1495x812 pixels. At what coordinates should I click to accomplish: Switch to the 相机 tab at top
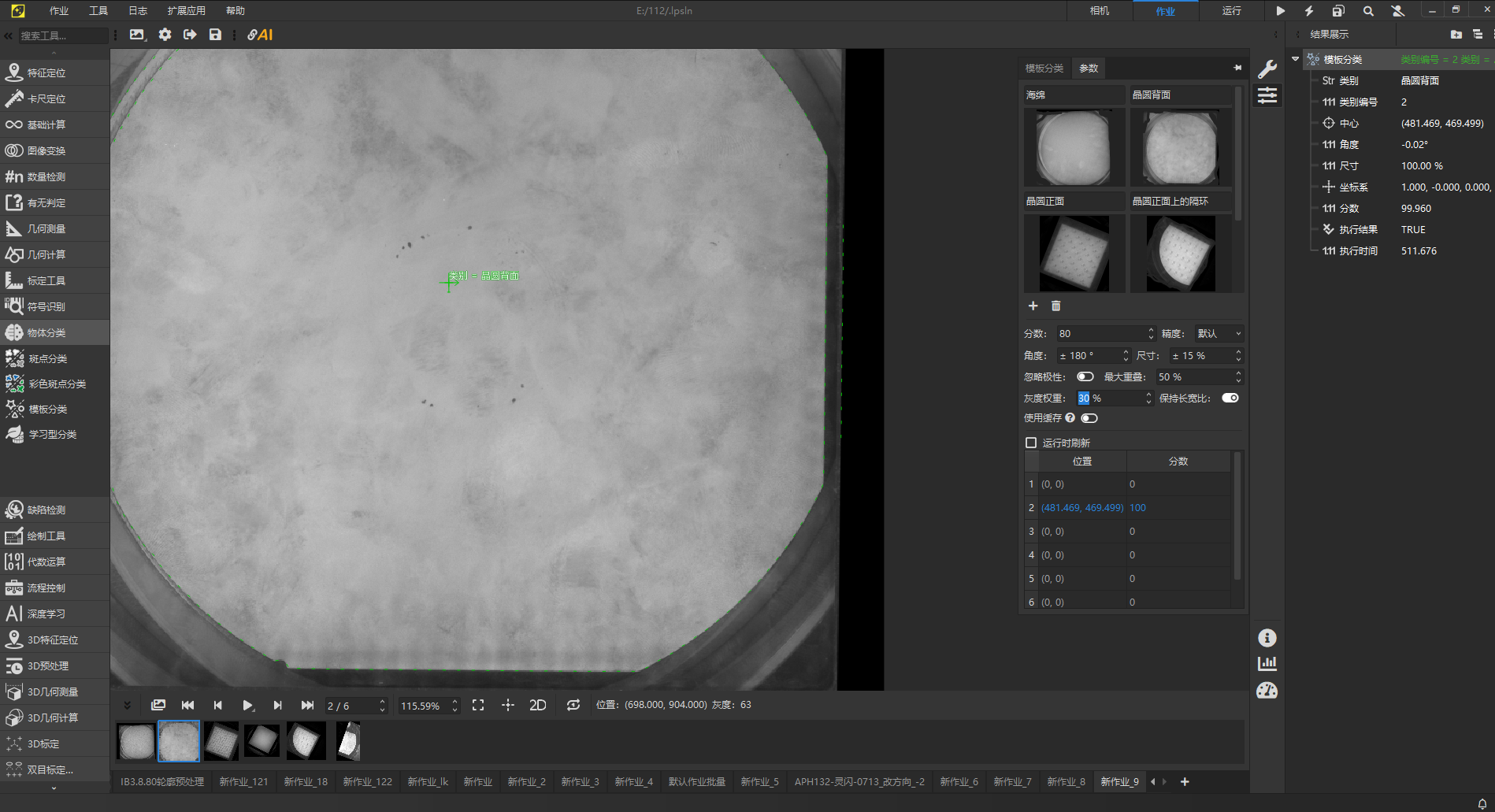1100,11
